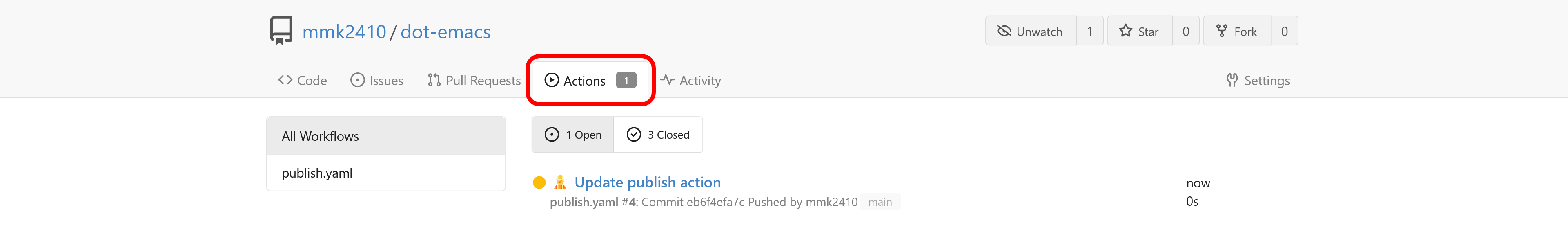Select All Workflows in the sidebar

click(x=386, y=136)
